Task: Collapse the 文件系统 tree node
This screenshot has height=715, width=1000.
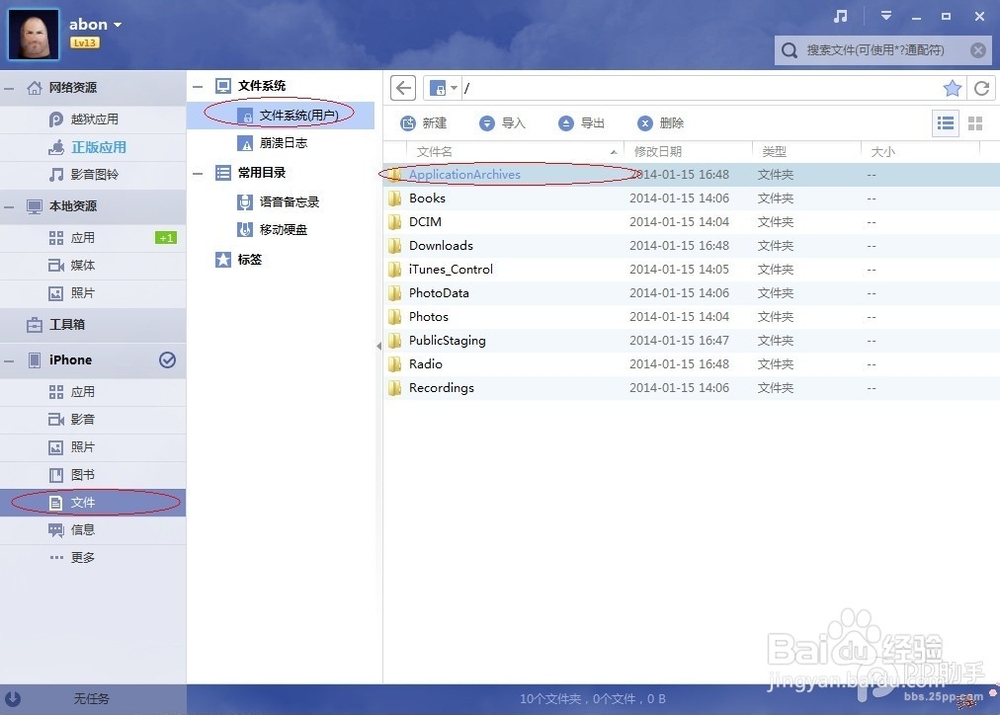Action: pos(198,86)
